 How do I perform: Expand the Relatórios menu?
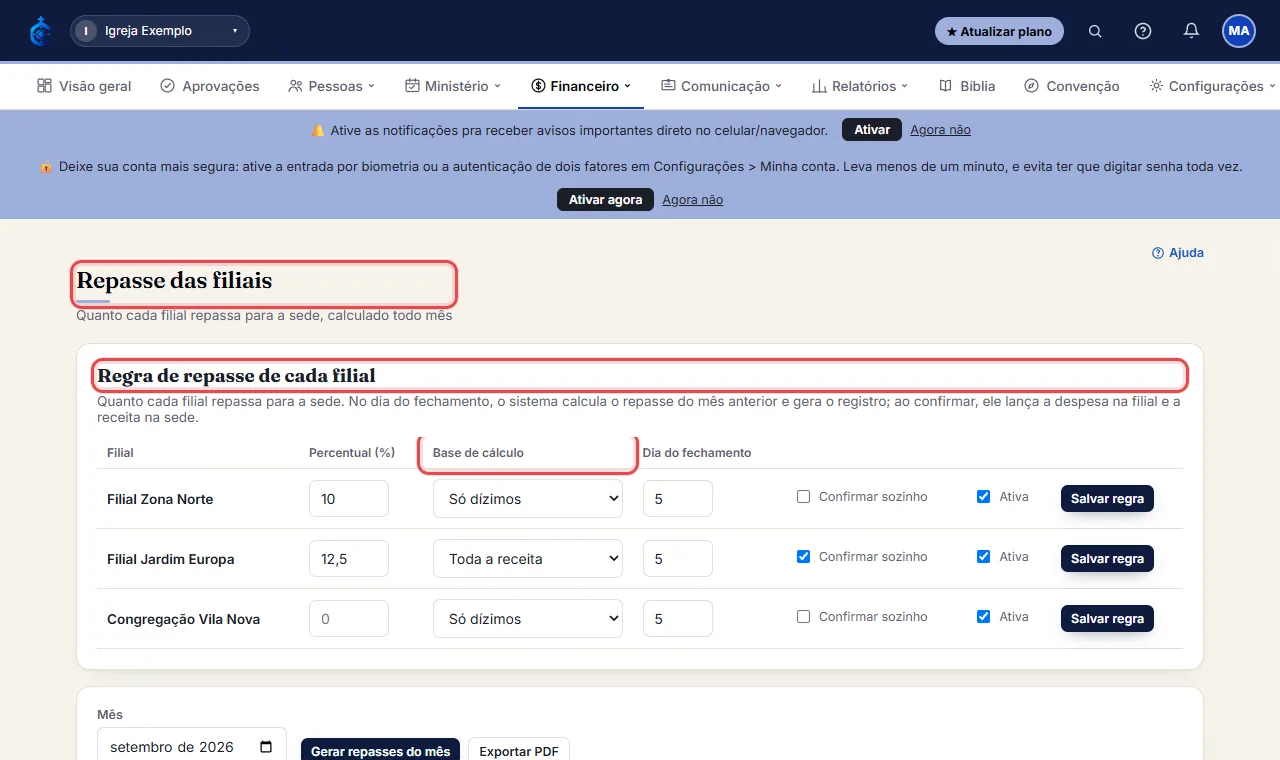860,86
